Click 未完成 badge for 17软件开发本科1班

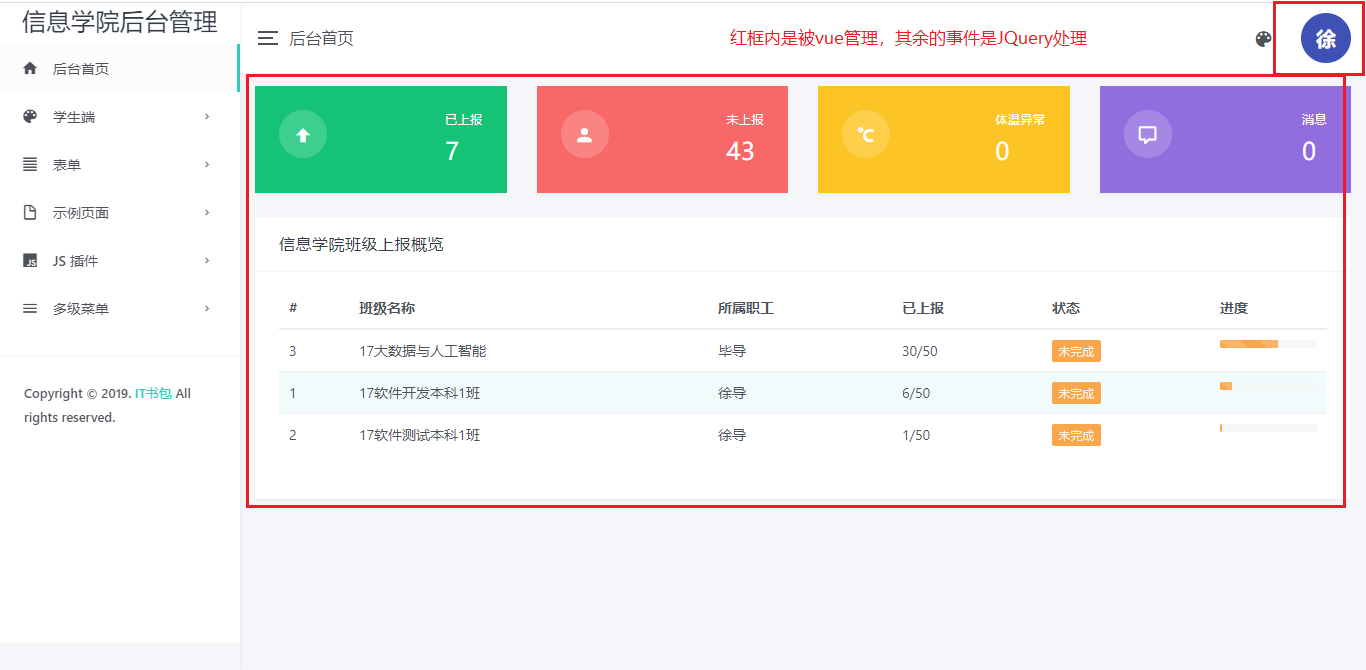click(x=1076, y=393)
